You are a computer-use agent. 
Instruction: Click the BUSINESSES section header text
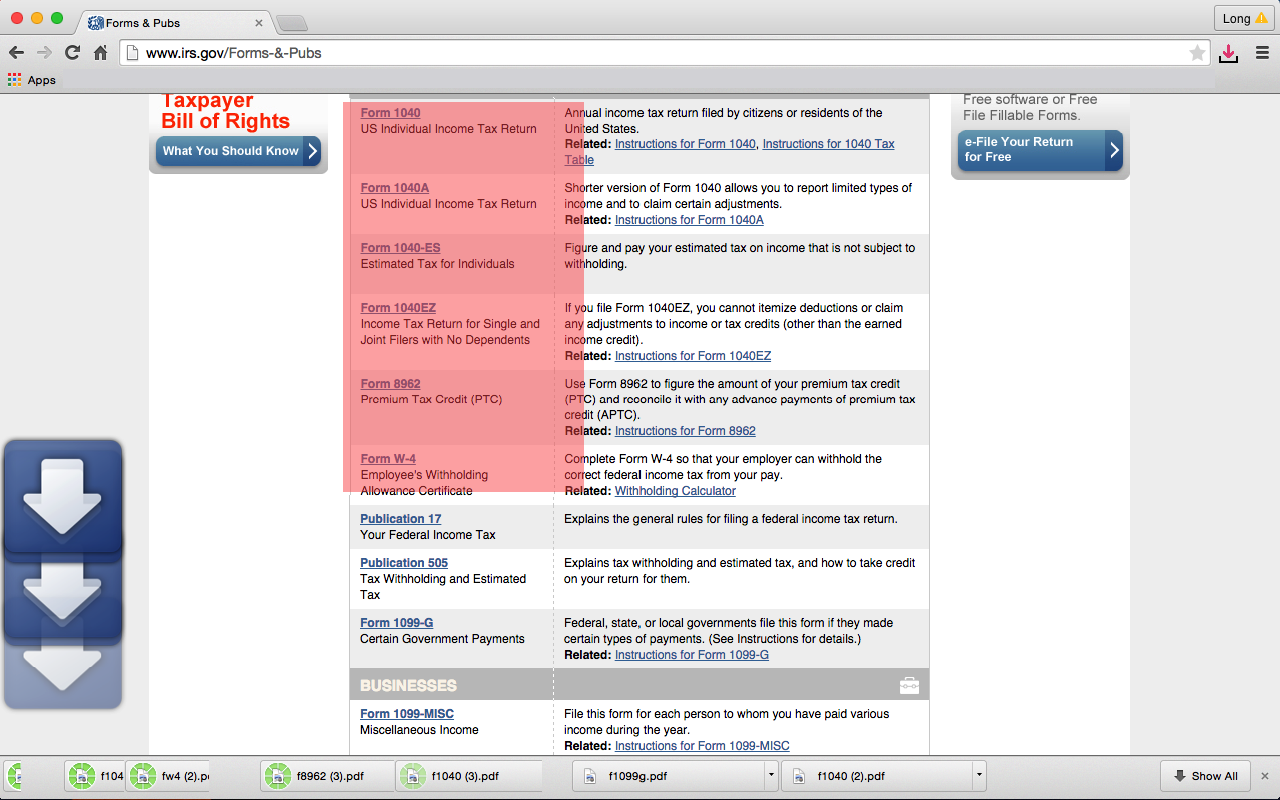click(408, 686)
